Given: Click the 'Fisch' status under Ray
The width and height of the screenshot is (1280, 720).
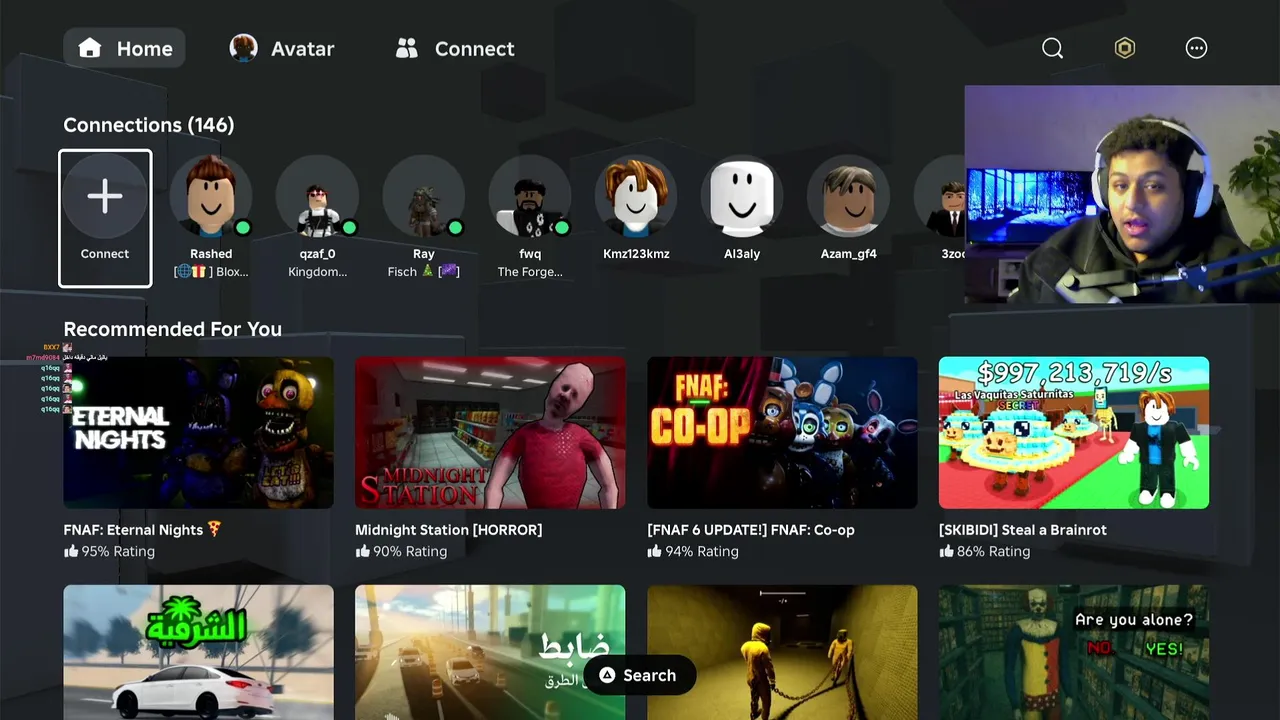Looking at the screenshot, I should point(423,272).
